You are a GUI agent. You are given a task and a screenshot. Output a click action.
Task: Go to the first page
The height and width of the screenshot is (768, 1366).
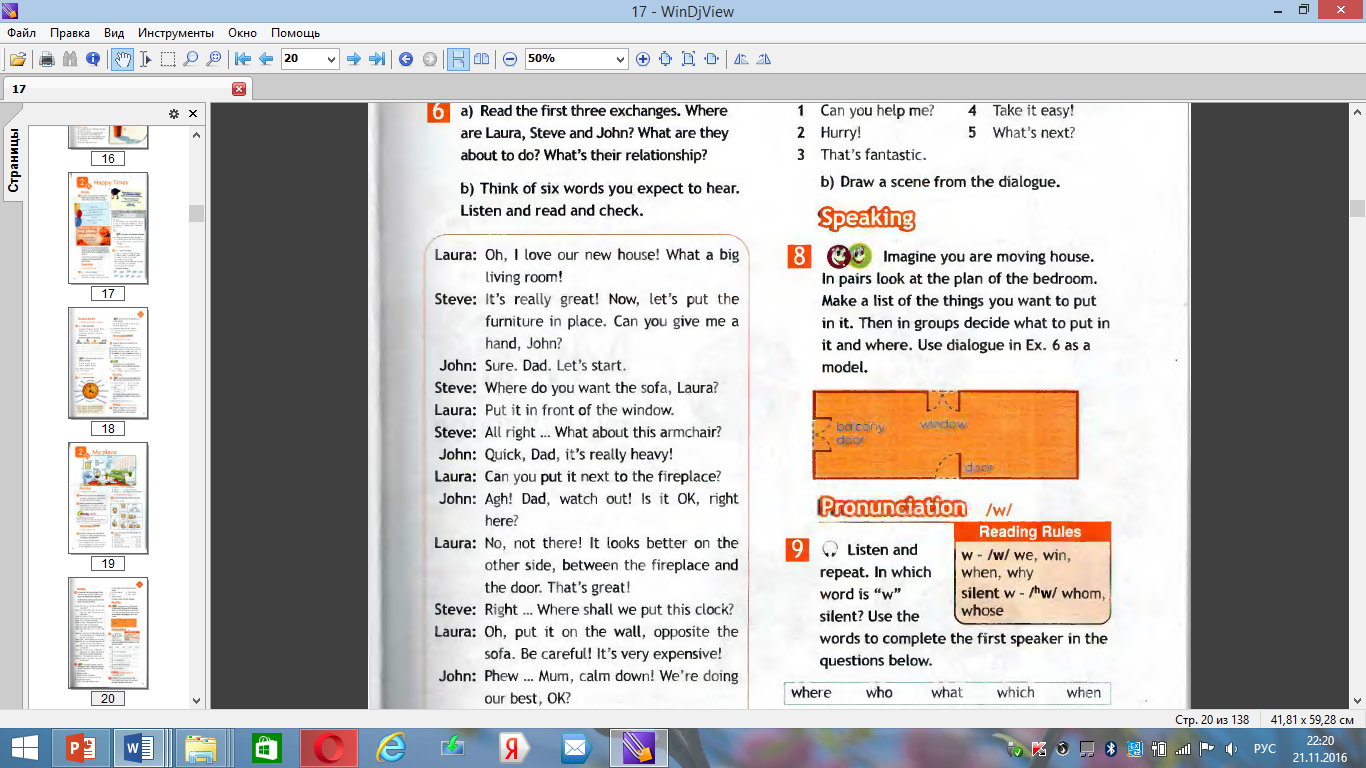pyautogui.click(x=242, y=59)
